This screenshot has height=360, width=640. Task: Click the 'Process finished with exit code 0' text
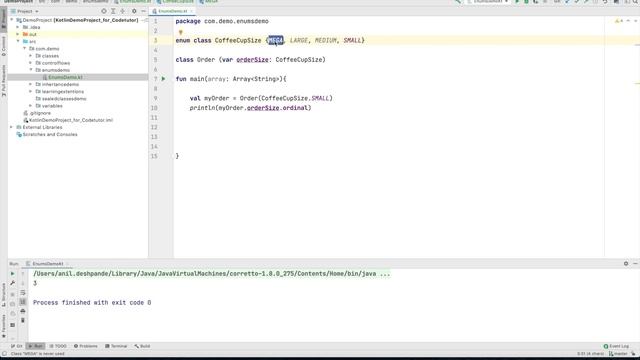[x=92, y=302]
